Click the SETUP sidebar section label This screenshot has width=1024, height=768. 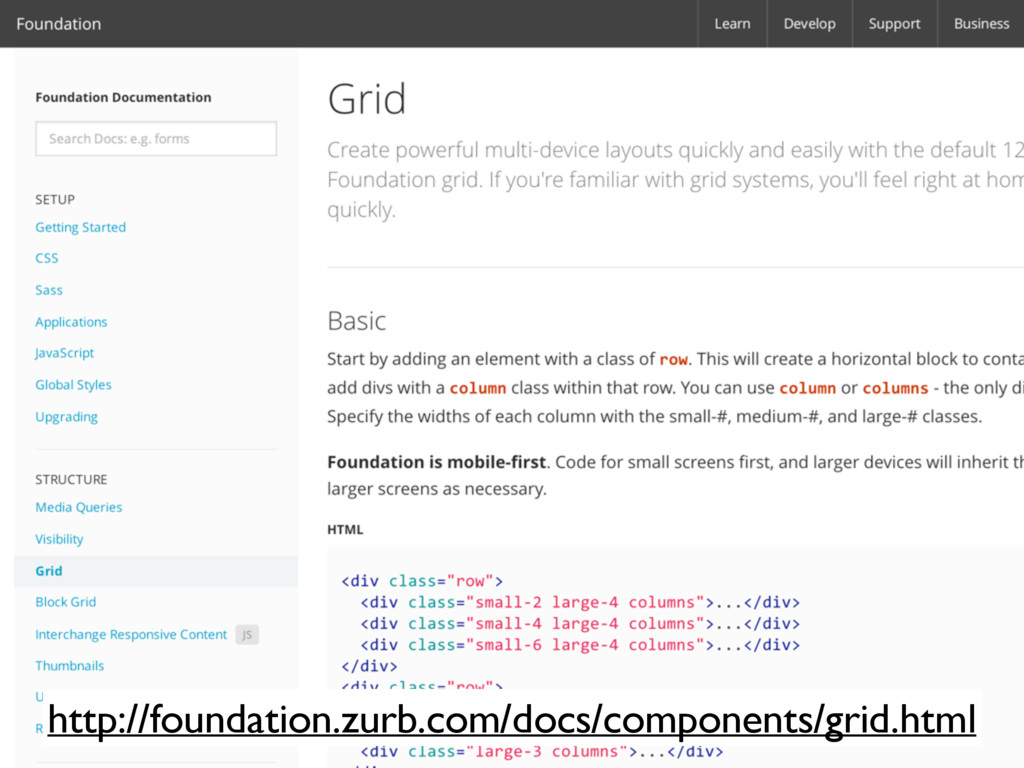(55, 199)
